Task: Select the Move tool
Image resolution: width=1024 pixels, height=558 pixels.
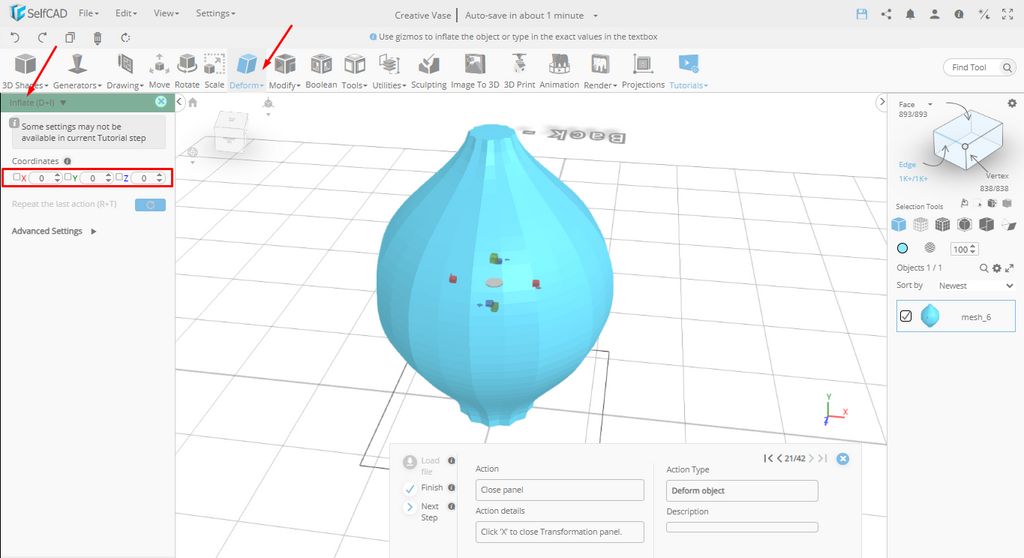Action: (159, 71)
